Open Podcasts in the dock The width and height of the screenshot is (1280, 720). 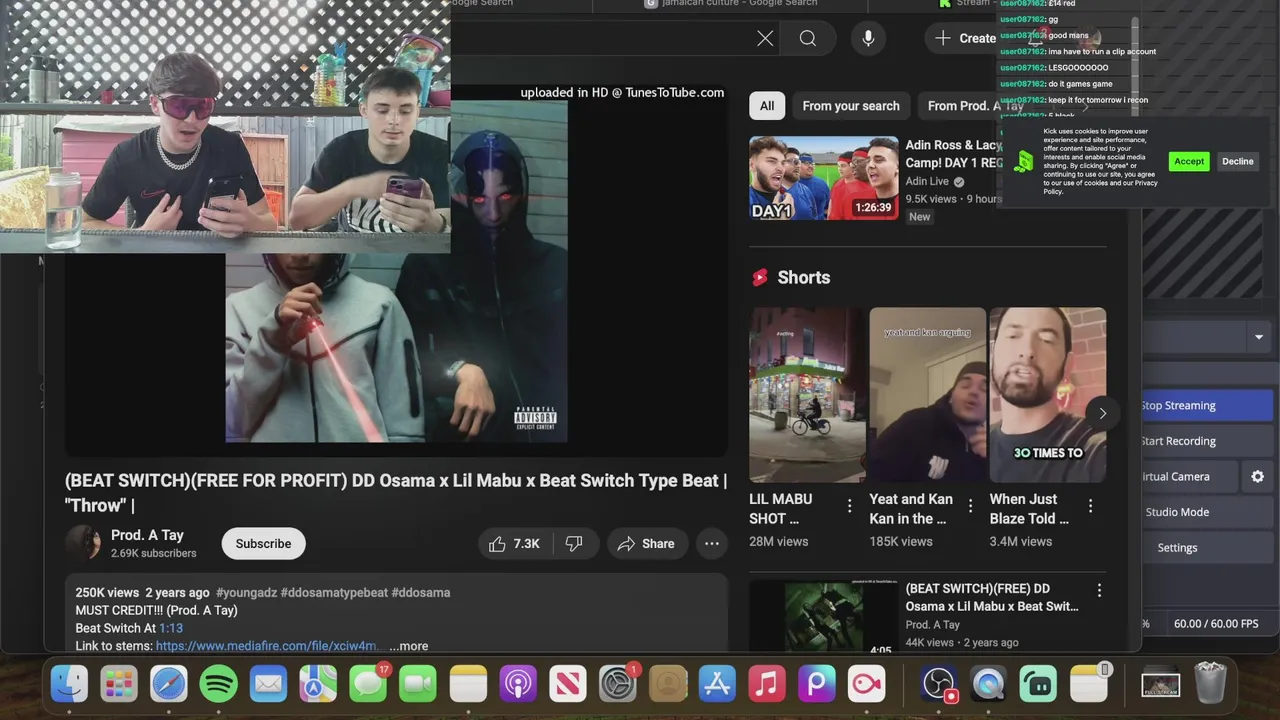pyautogui.click(x=518, y=684)
